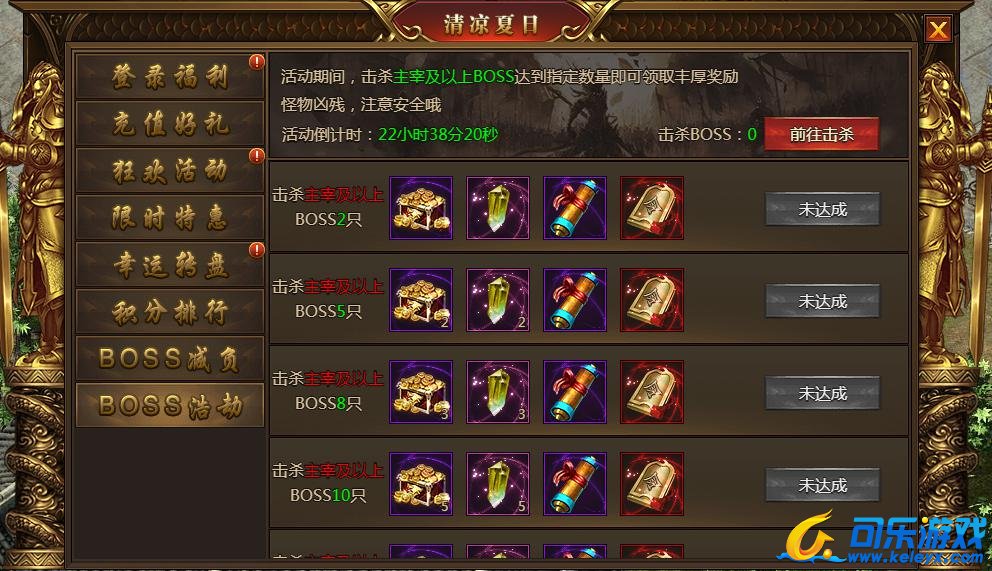Click the red 前往击杀 button
This screenshot has width=992, height=571.
tap(821, 134)
